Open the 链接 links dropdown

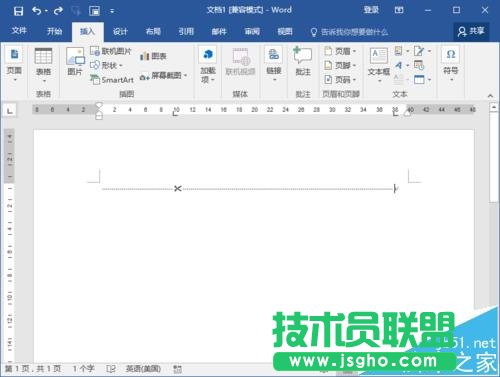point(274,65)
